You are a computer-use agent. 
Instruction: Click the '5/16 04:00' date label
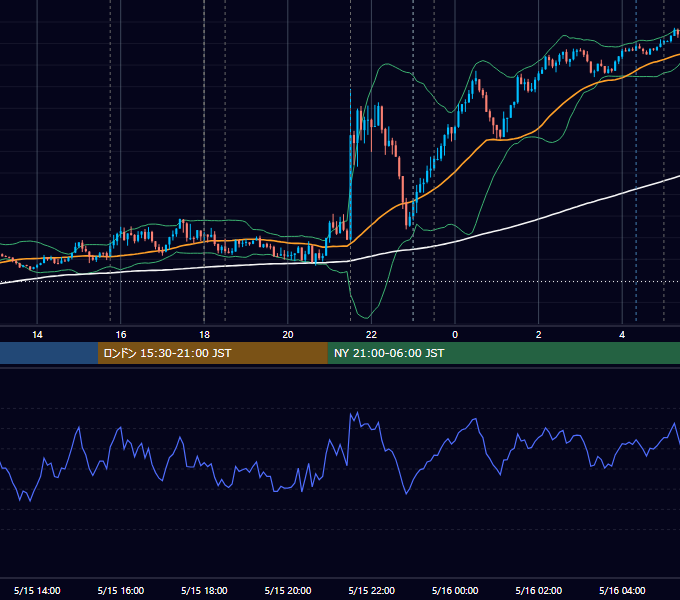(622, 590)
